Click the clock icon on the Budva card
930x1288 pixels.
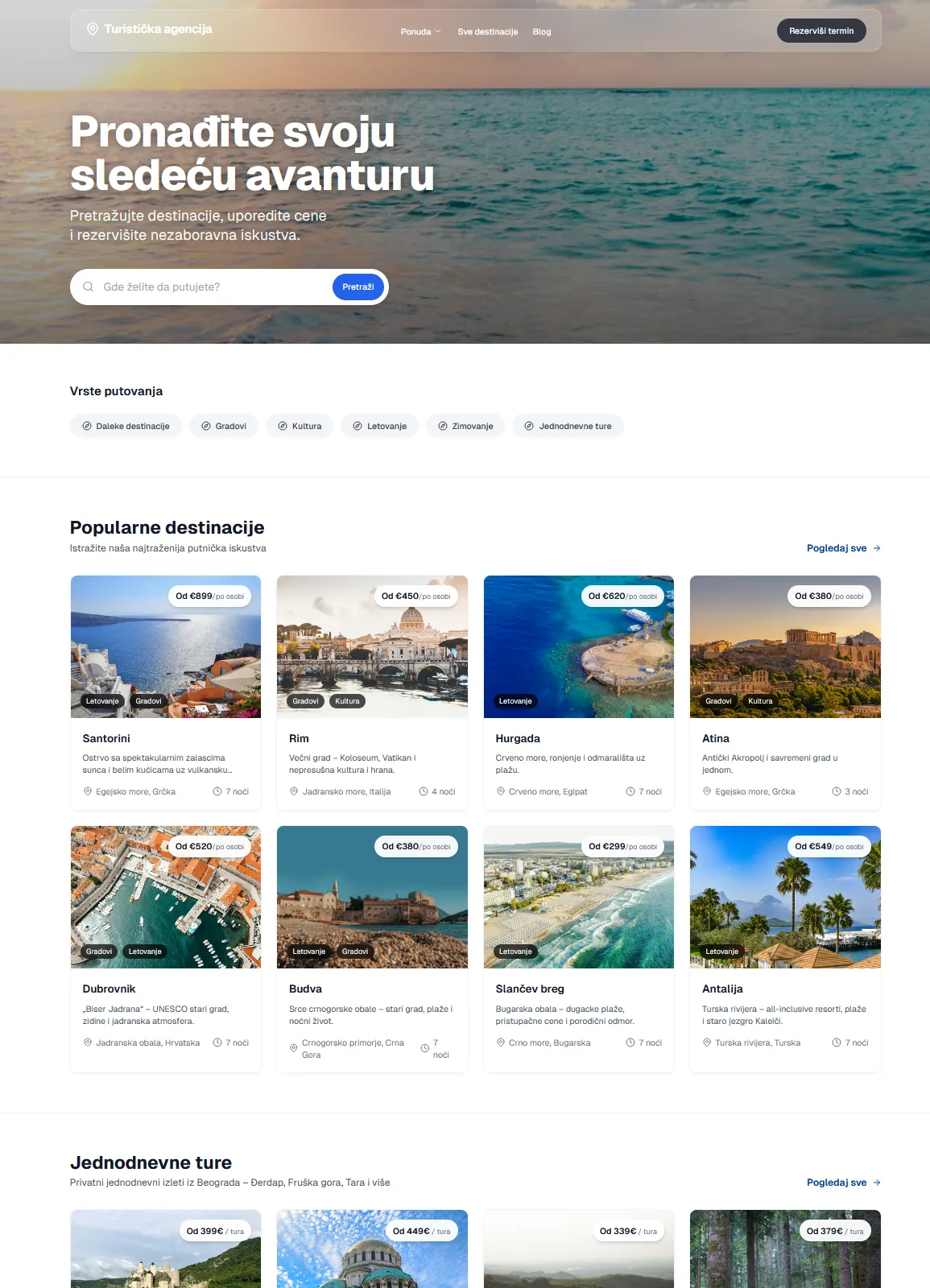pos(425,1048)
